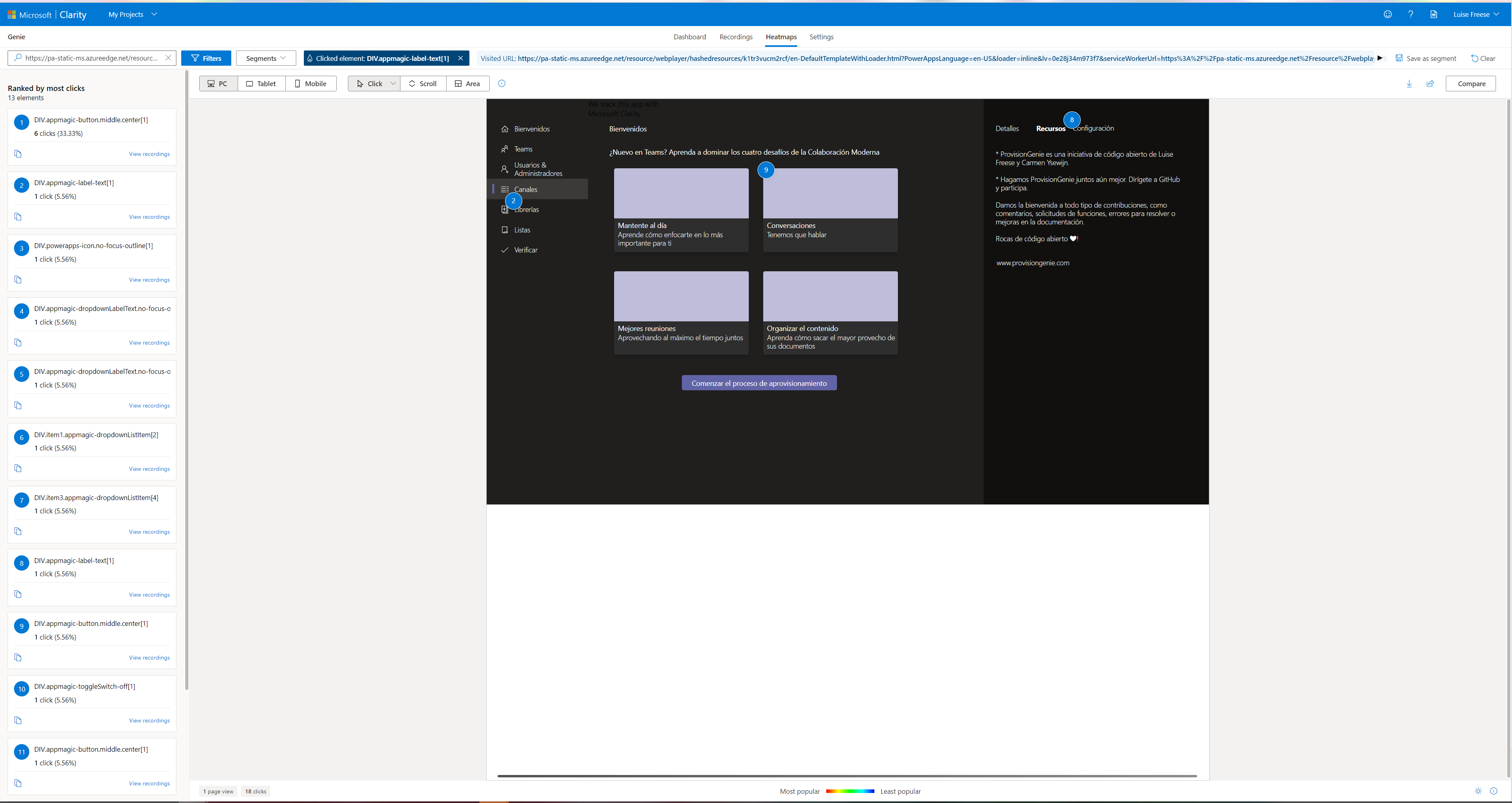The image size is (1512, 803).
Task: View recordings for ranked element 8
Action: point(149,594)
